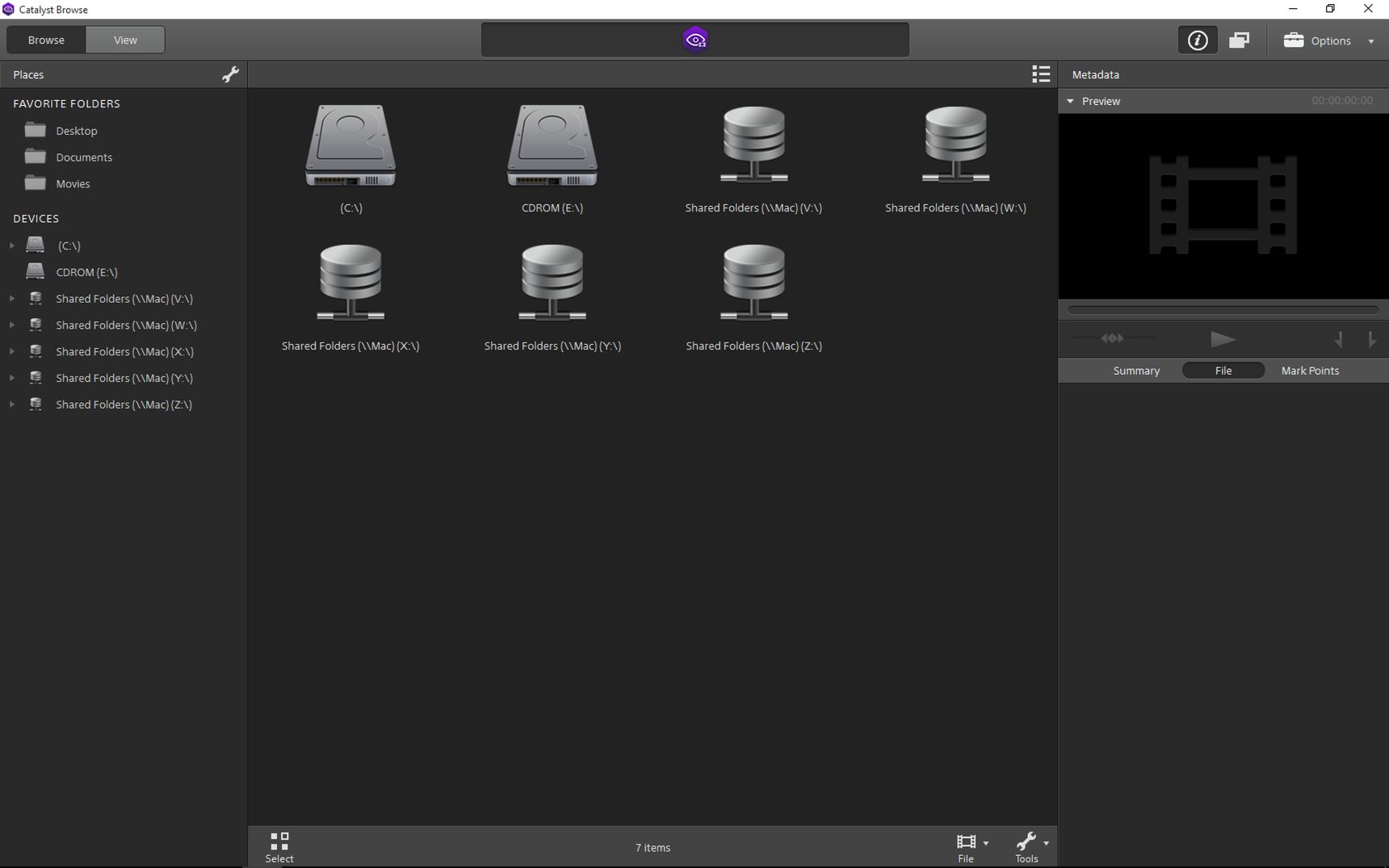Select Shared Folders (Y:\) network drive thumbnail
1389x868 pixels.
coord(552,283)
